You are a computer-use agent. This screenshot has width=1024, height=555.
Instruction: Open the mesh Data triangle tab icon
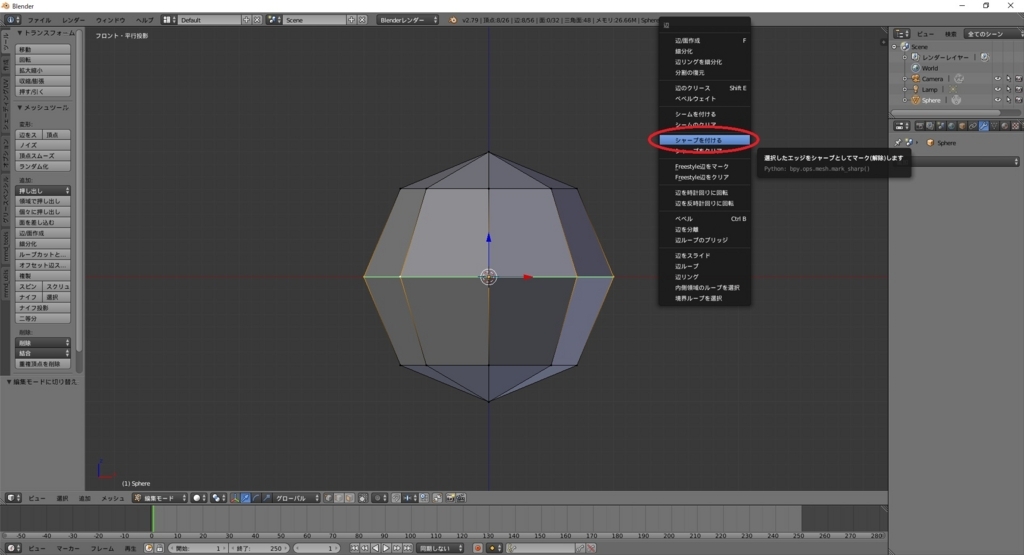994,126
